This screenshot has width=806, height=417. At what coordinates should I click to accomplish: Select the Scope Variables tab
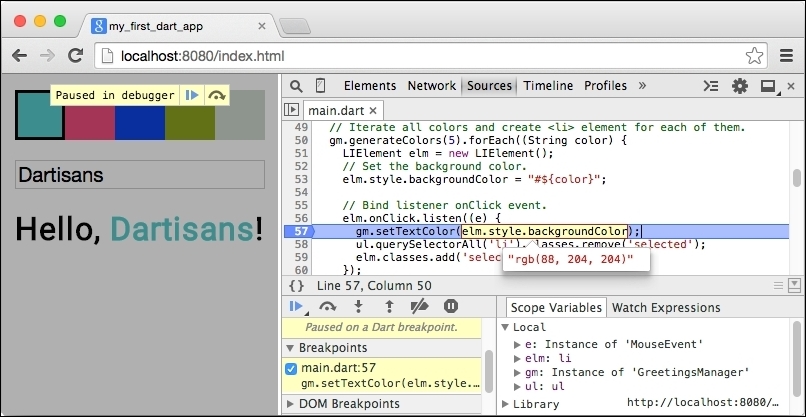click(556, 308)
